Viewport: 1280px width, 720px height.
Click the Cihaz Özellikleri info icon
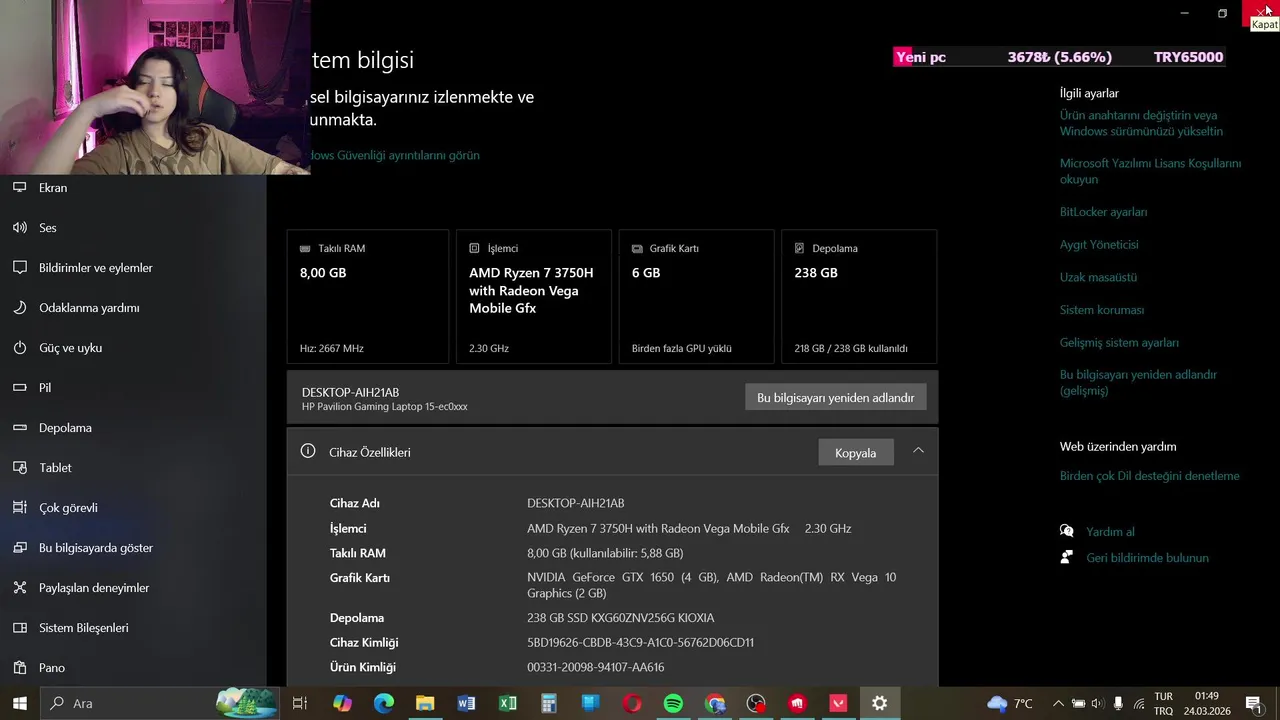[308, 451]
